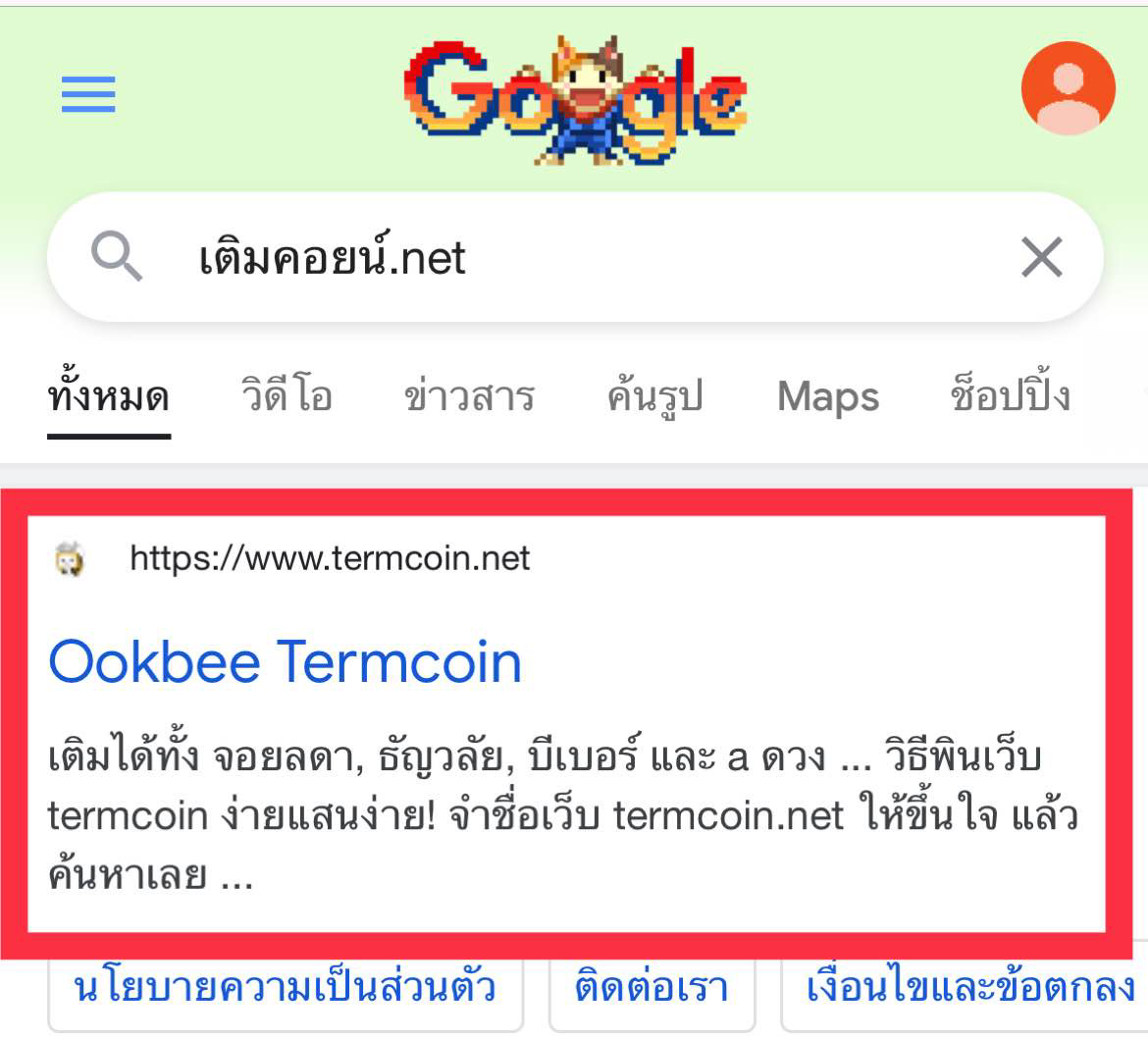The image size is (1148, 1040).
Task: Select the ทั้งหมด tab
Action: tap(108, 397)
